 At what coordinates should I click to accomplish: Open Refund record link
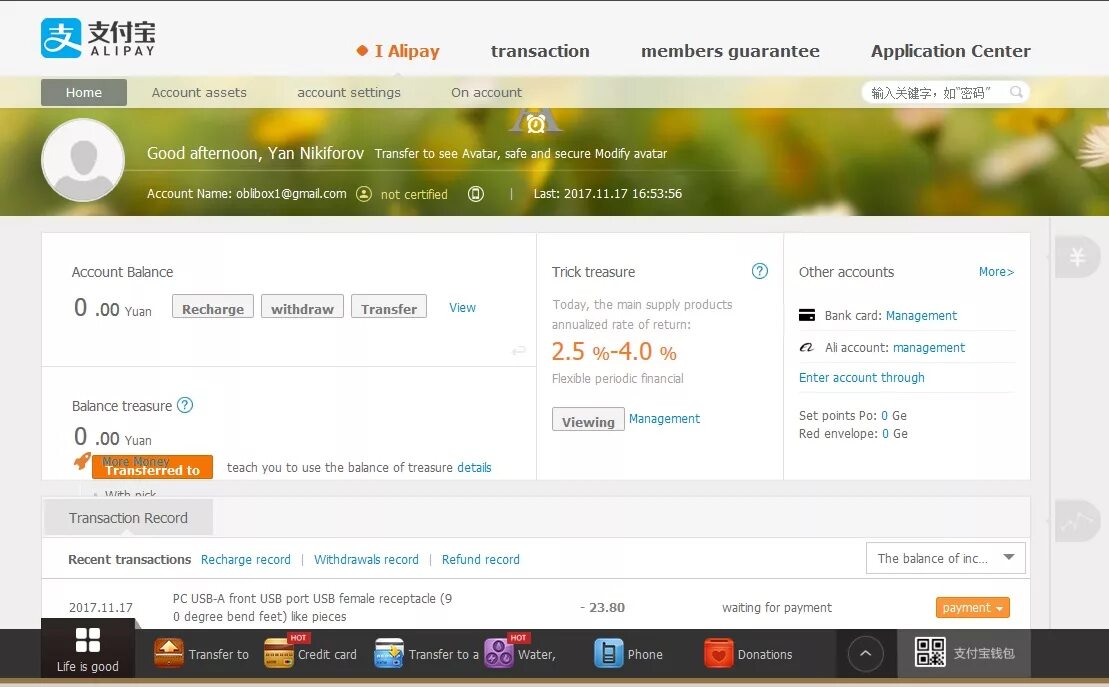point(480,560)
